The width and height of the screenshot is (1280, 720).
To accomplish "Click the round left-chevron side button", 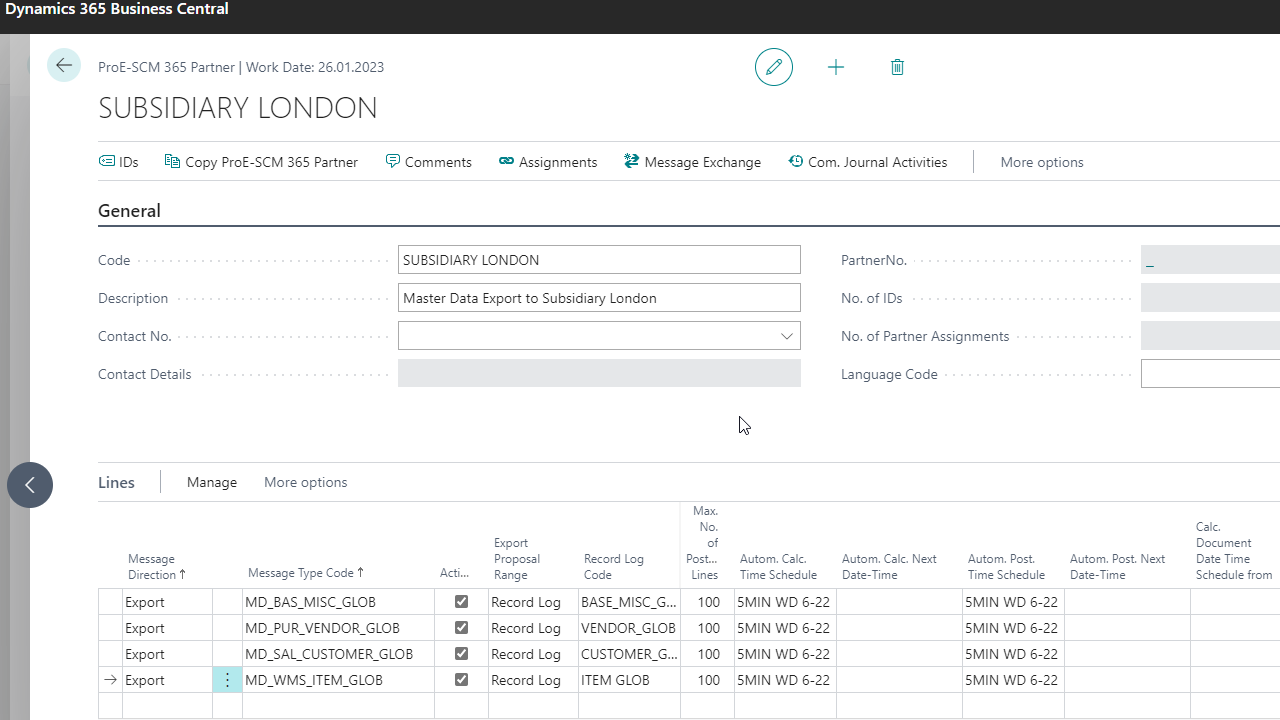I will (30, 485).
